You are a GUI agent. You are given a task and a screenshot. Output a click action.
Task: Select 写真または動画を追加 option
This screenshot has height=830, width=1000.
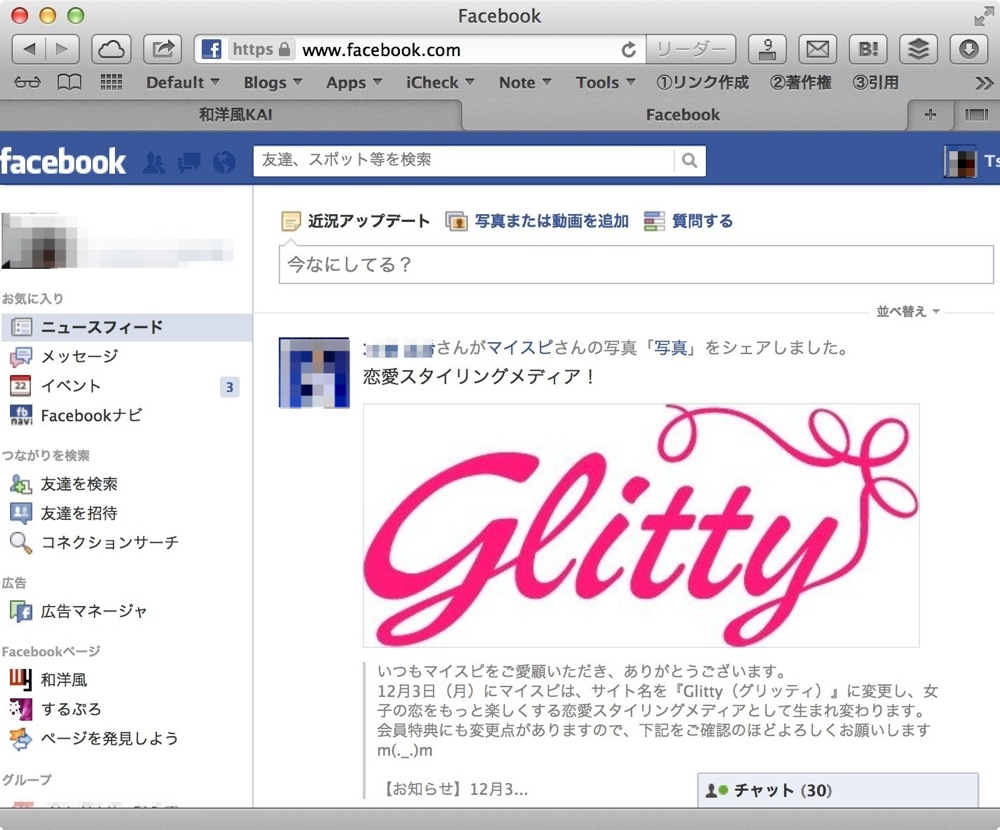537,221
